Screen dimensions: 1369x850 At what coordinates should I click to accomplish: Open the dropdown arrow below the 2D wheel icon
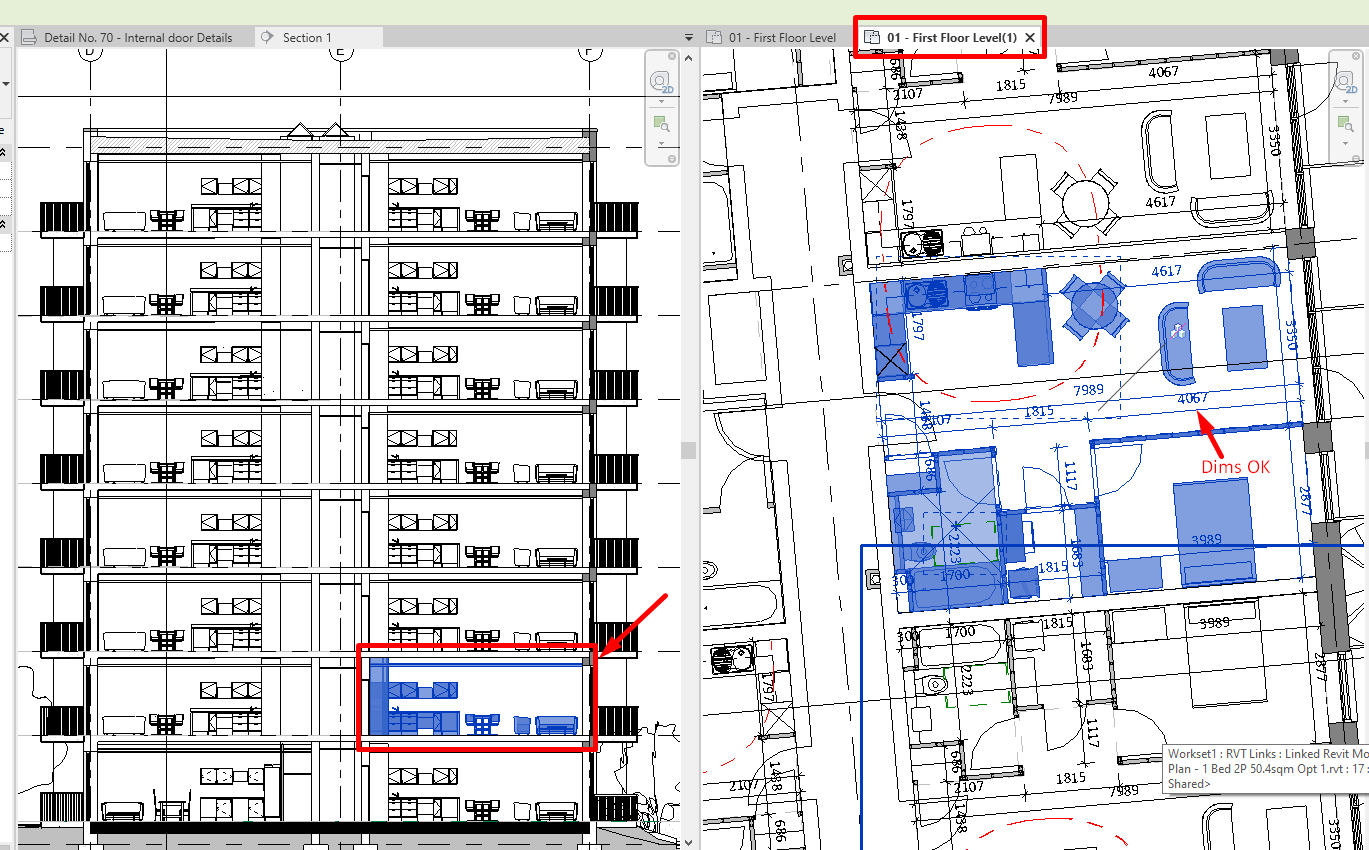pyautogui.click(x=661, y=101)
